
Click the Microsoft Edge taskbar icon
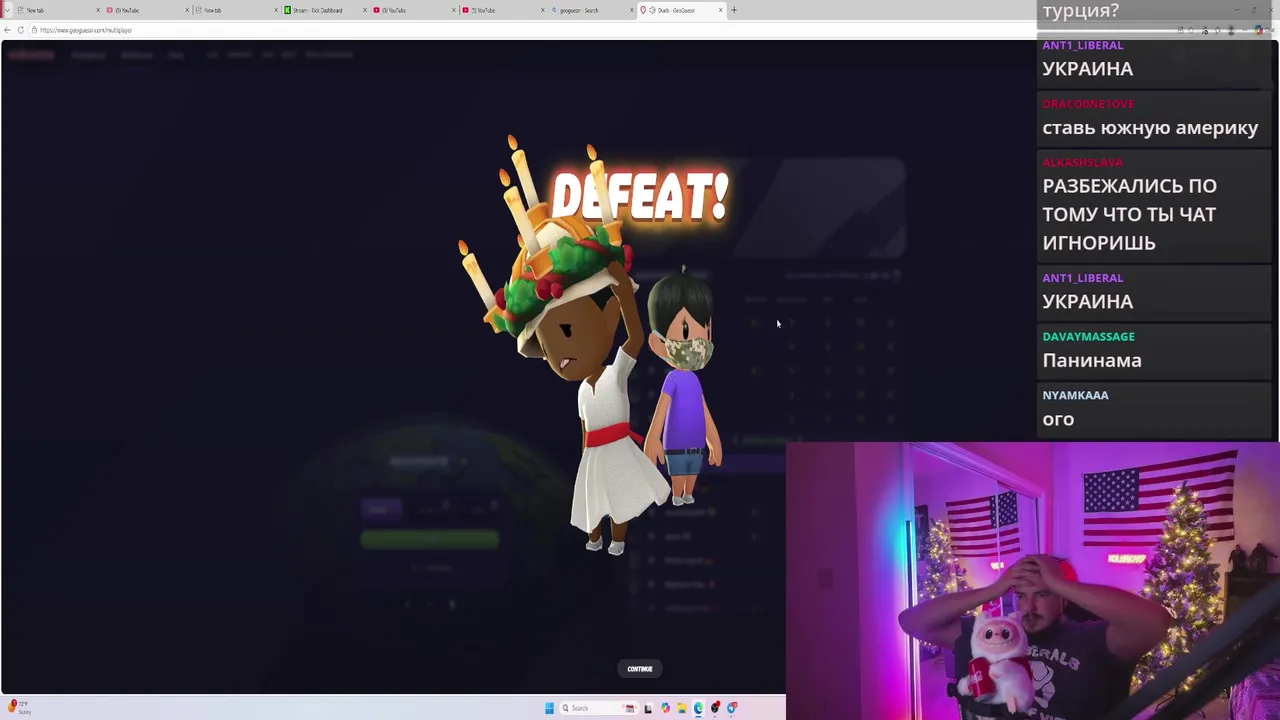(698, 708)
